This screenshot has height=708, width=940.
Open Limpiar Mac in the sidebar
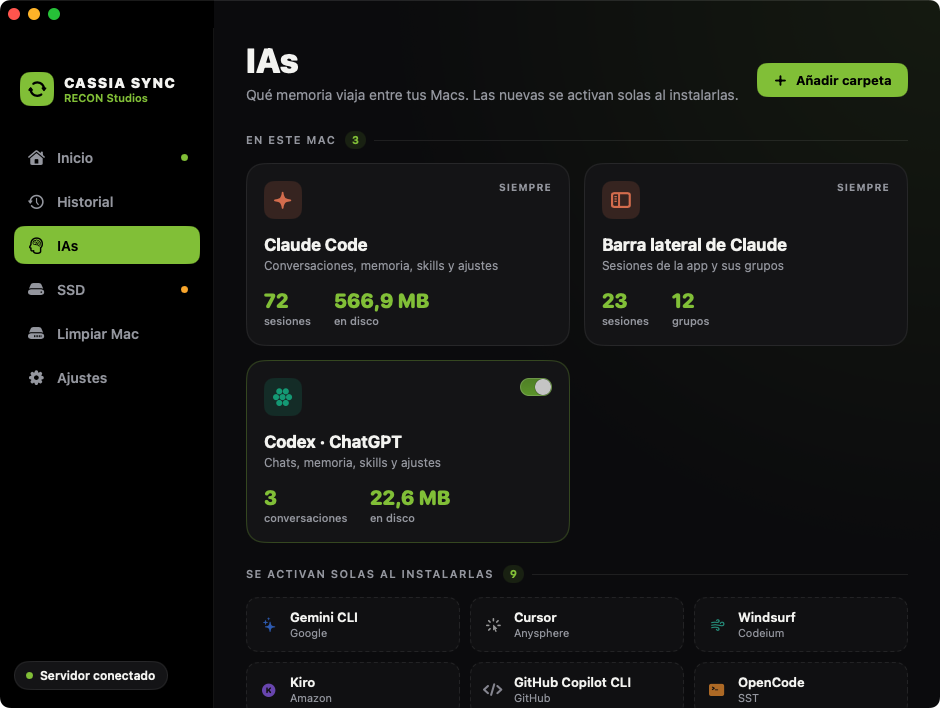(x=107, y=334)
